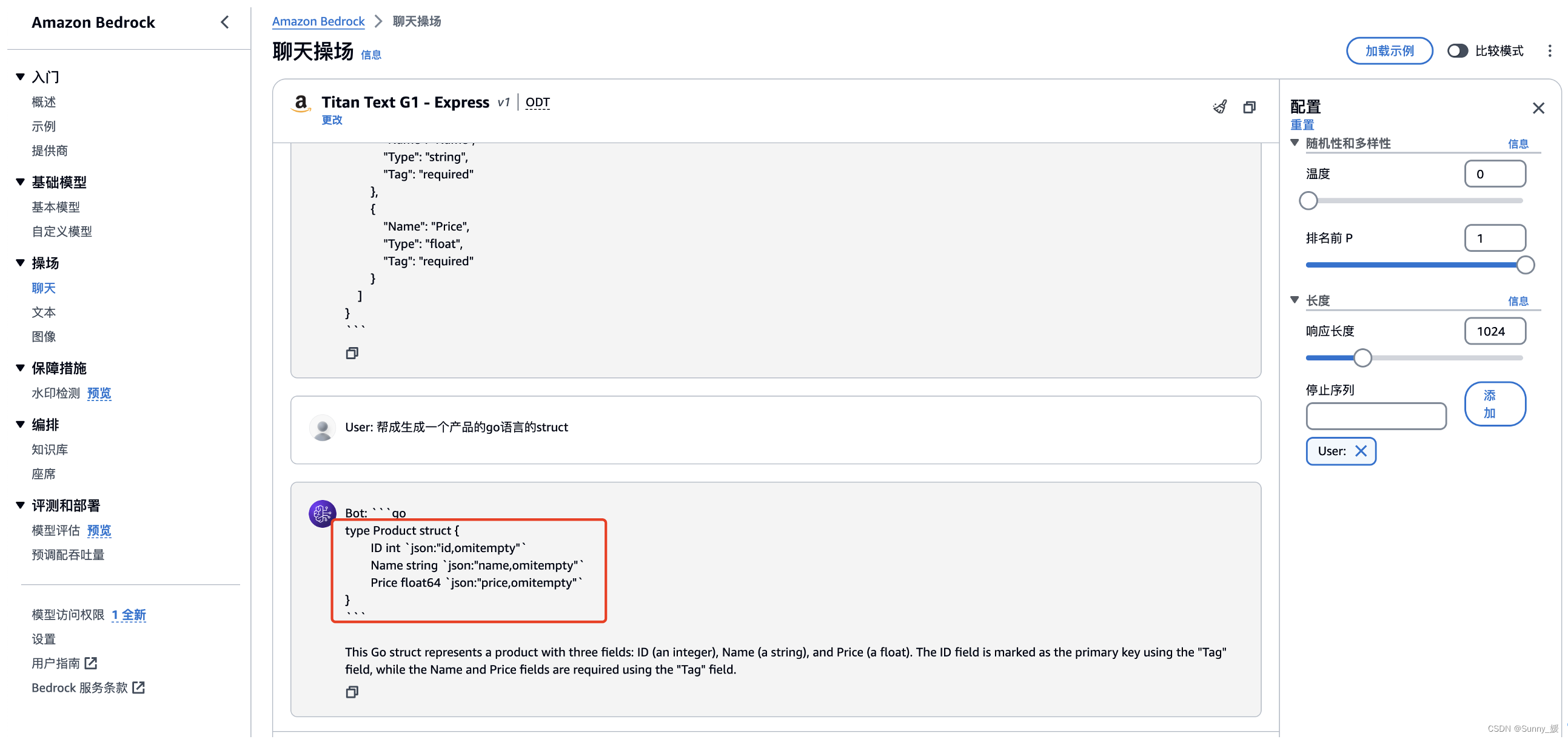Collapse the 编排 section

20,424
